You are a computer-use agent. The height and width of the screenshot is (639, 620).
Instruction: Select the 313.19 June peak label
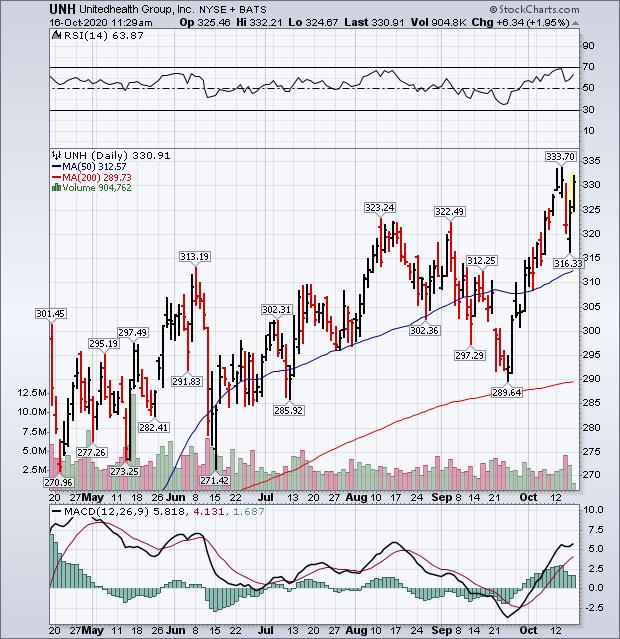tap(192, 257)
